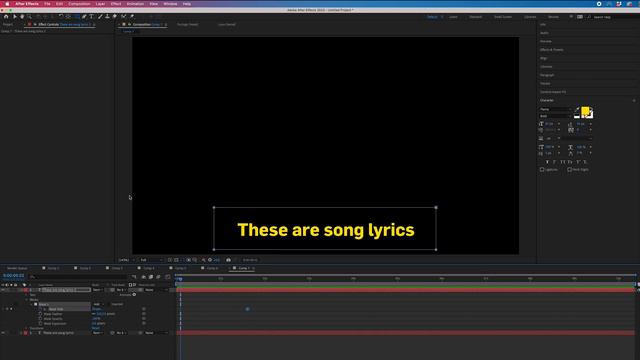Select the Selection arrow tool
This screenshot has height=360, width=640.
[x=15, y=17]
